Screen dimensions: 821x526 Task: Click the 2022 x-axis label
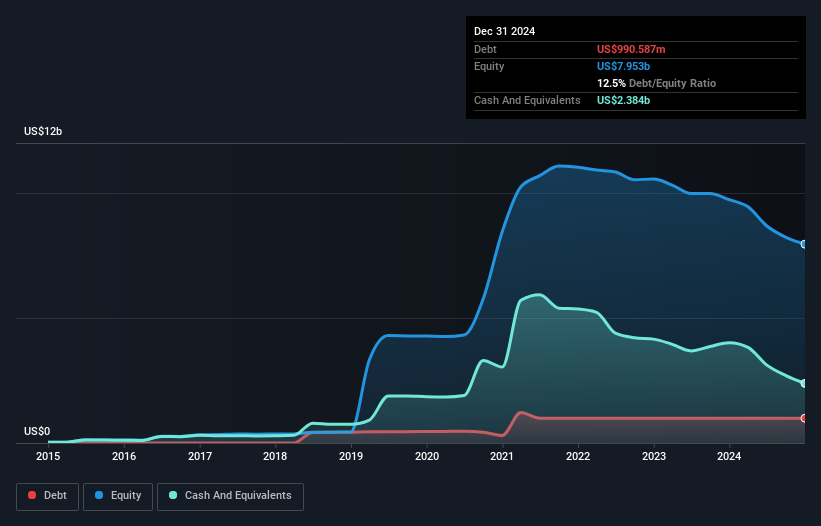click(578, 456)
